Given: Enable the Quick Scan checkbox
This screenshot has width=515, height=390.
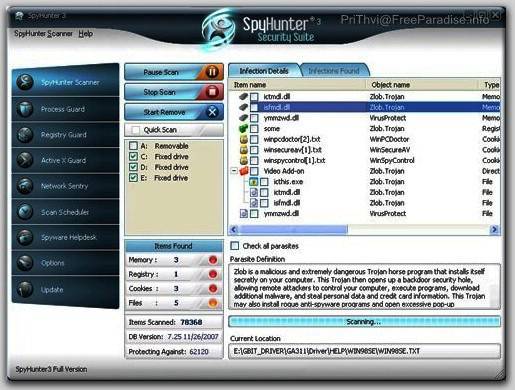Looking at the screenshot, I should point(135,130).
